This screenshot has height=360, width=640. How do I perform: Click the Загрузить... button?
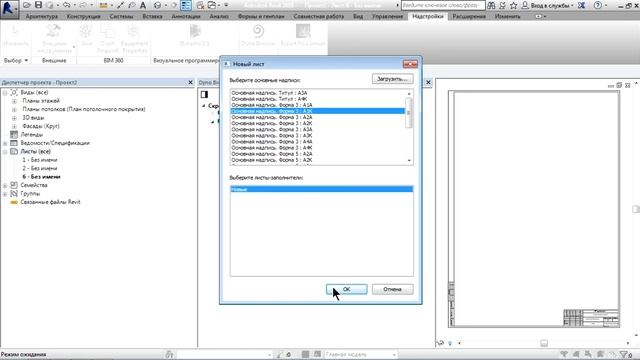pos(392,79)
